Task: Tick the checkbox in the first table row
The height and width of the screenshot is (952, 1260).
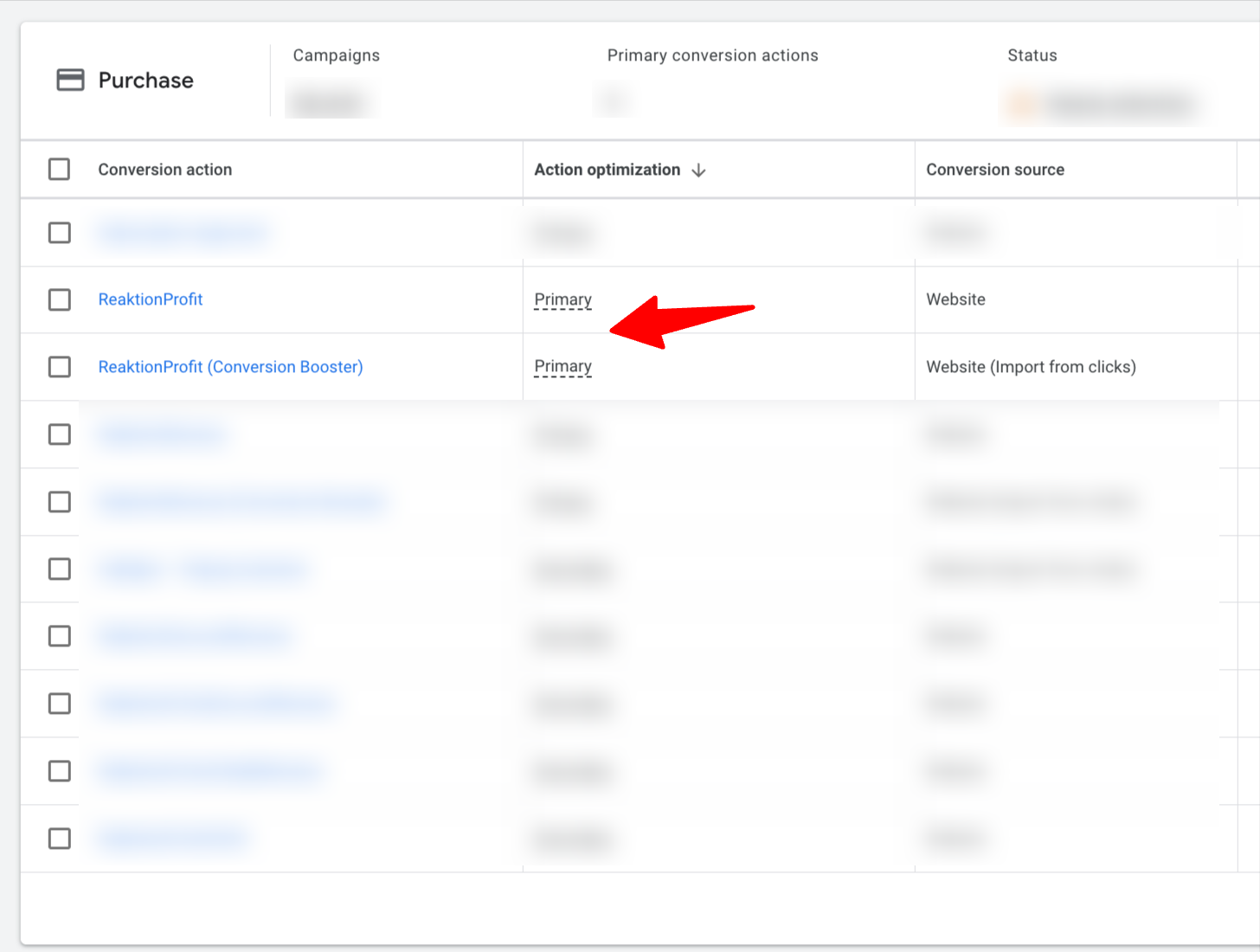Action: [x=60, y=233]
